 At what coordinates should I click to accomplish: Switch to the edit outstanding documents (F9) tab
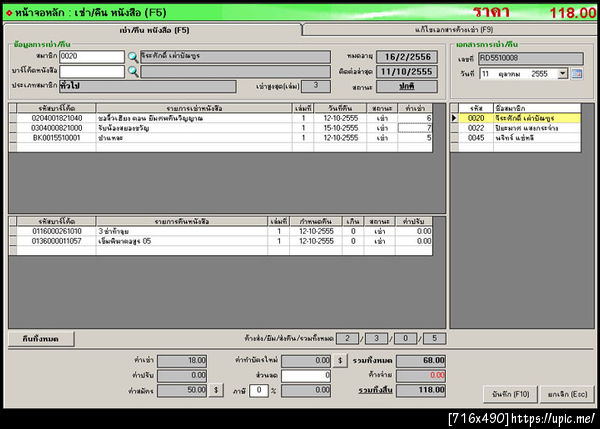454,29
